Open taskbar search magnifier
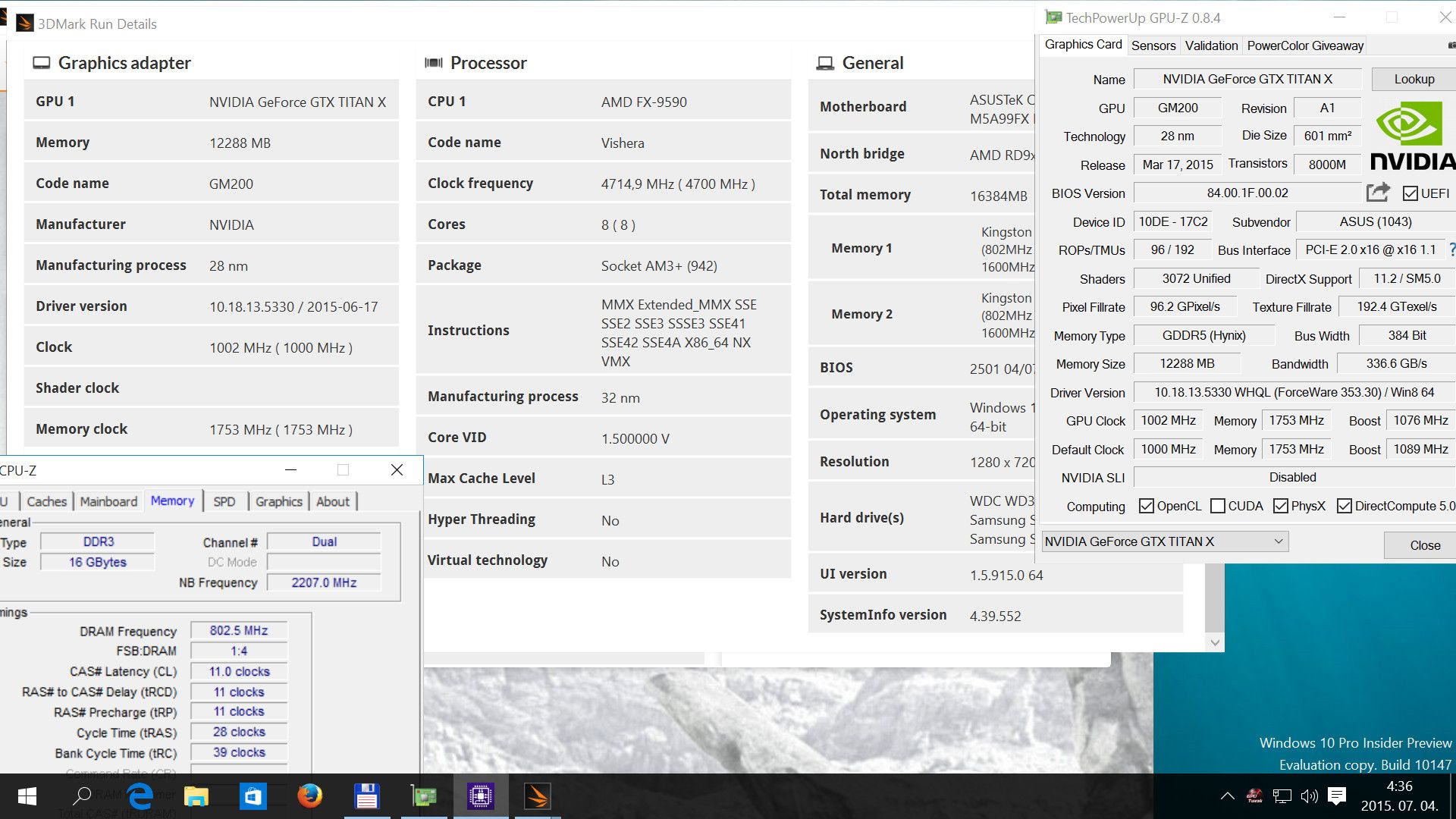Viewport: 1456px width, 819px height. (82, 796)
